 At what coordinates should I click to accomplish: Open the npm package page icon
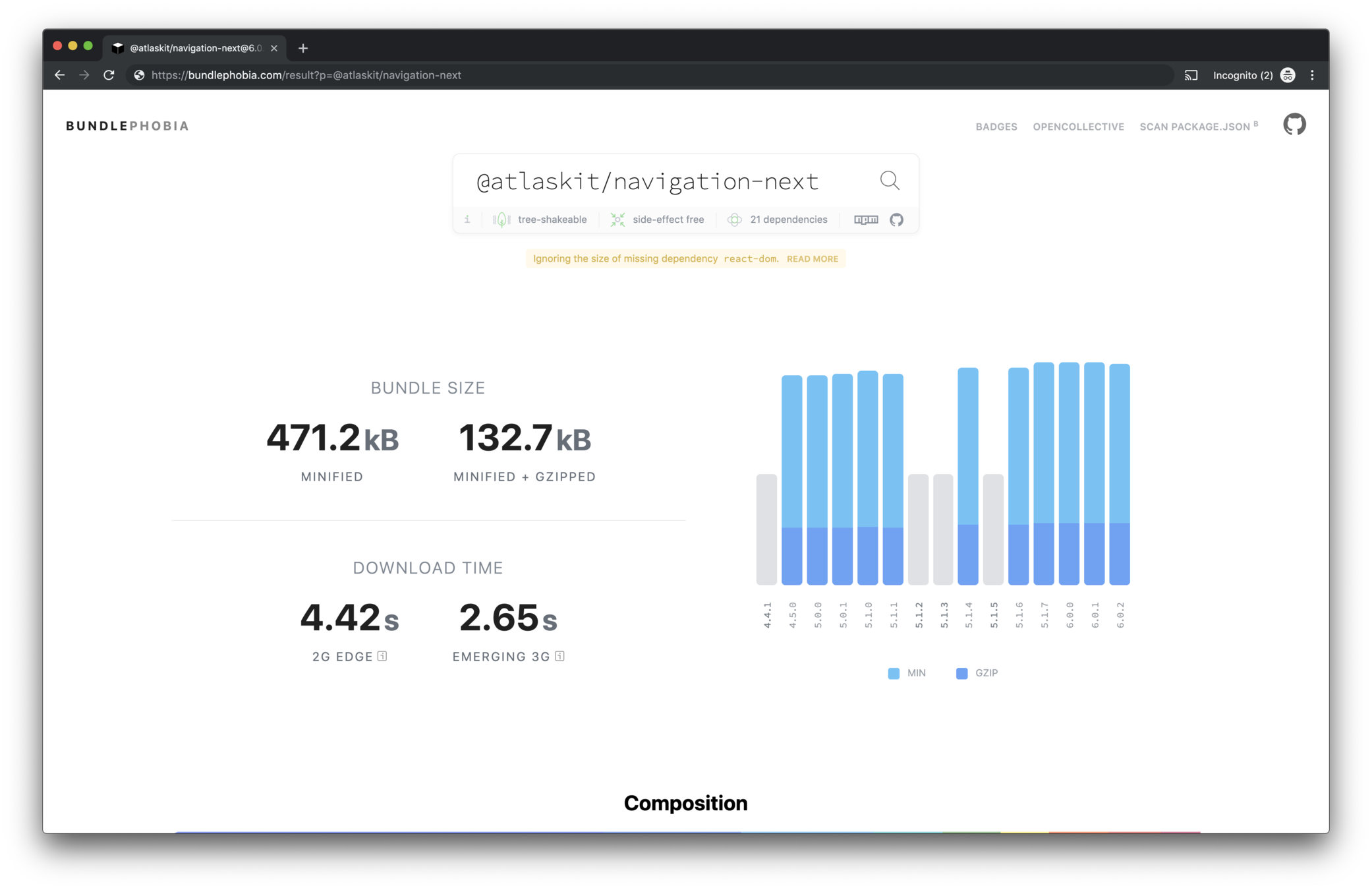866,220
